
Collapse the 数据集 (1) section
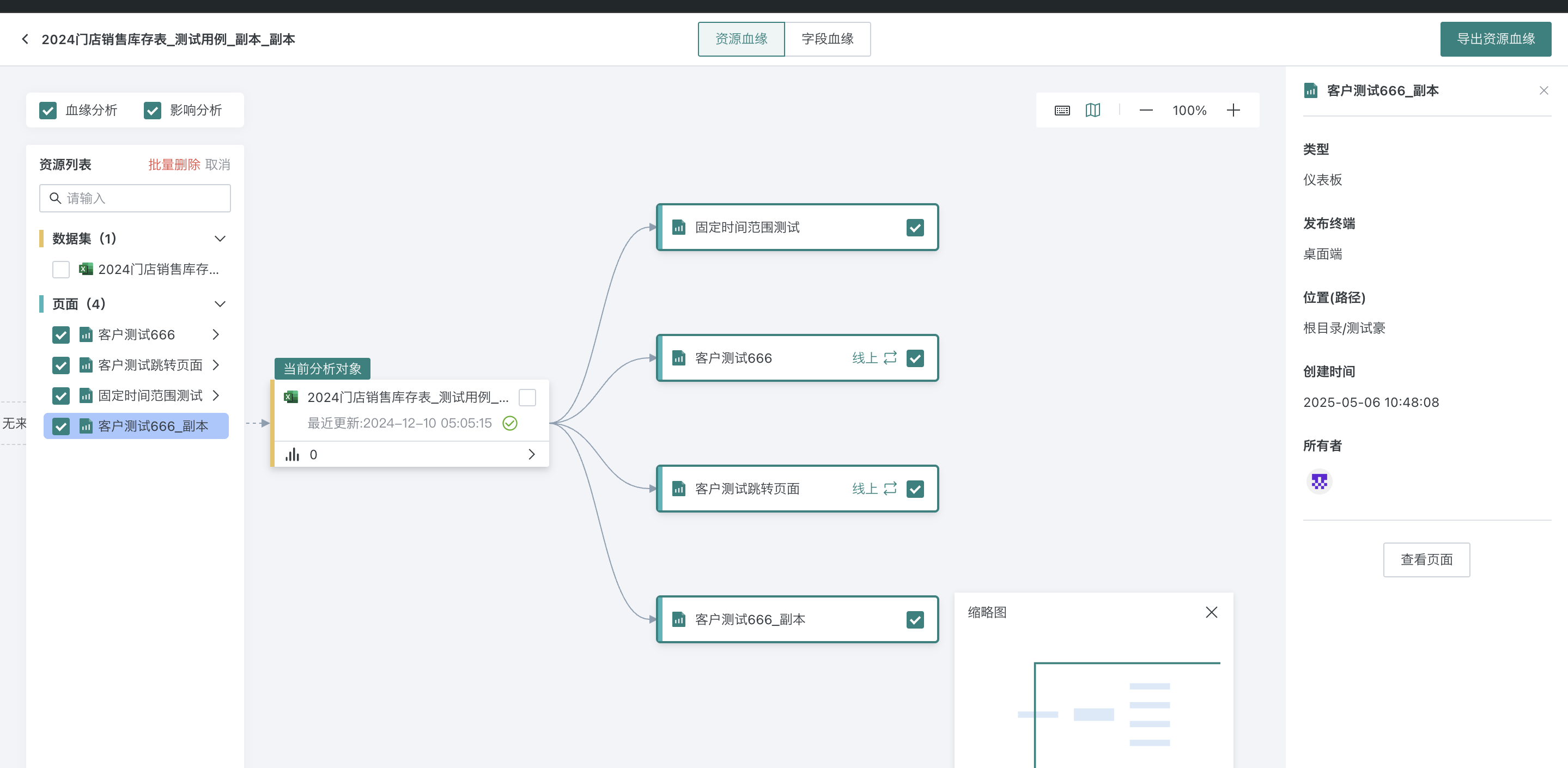point(220,239)
